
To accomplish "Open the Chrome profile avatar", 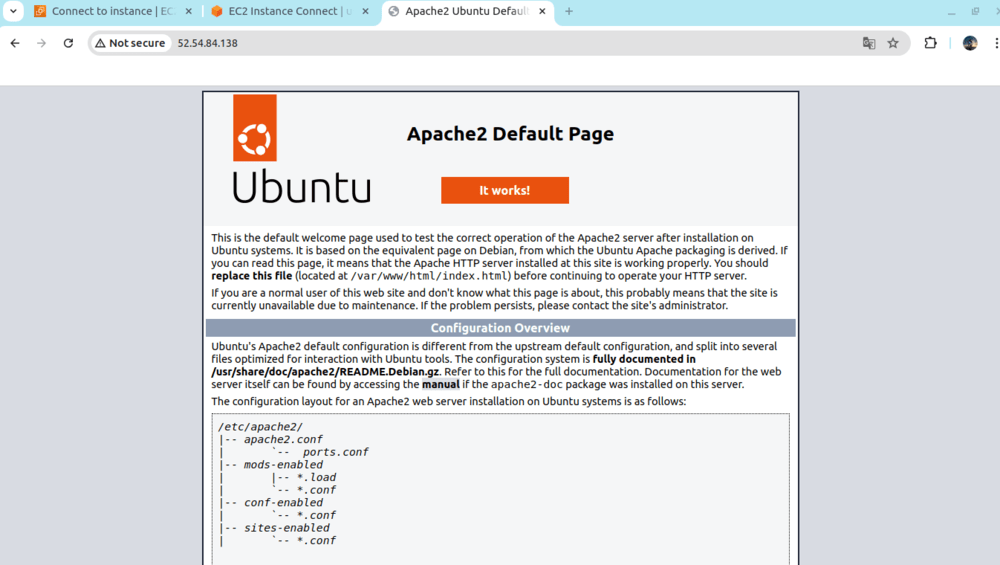I will pos(970,43).
